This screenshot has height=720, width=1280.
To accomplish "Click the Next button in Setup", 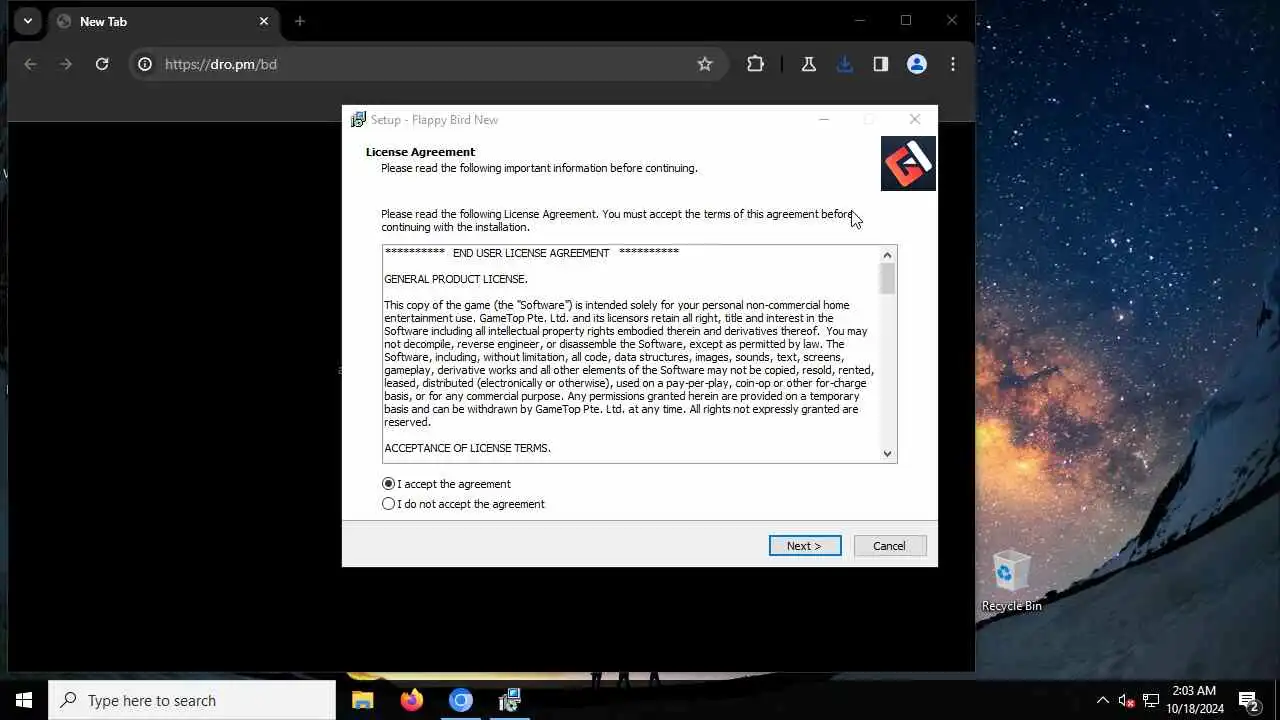I will tap(805, 546).
